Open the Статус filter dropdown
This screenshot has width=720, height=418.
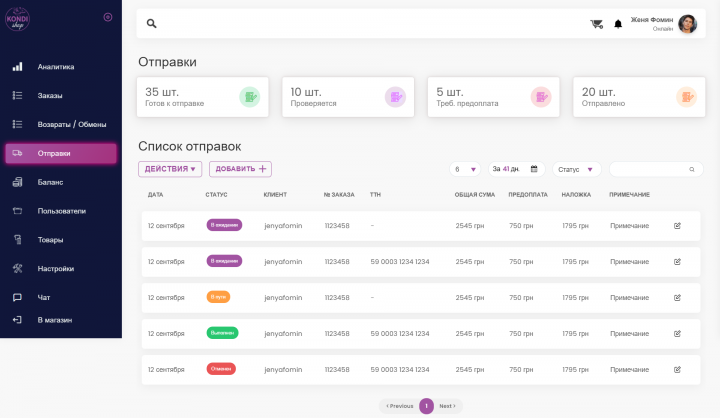click(x=576, y=169)
